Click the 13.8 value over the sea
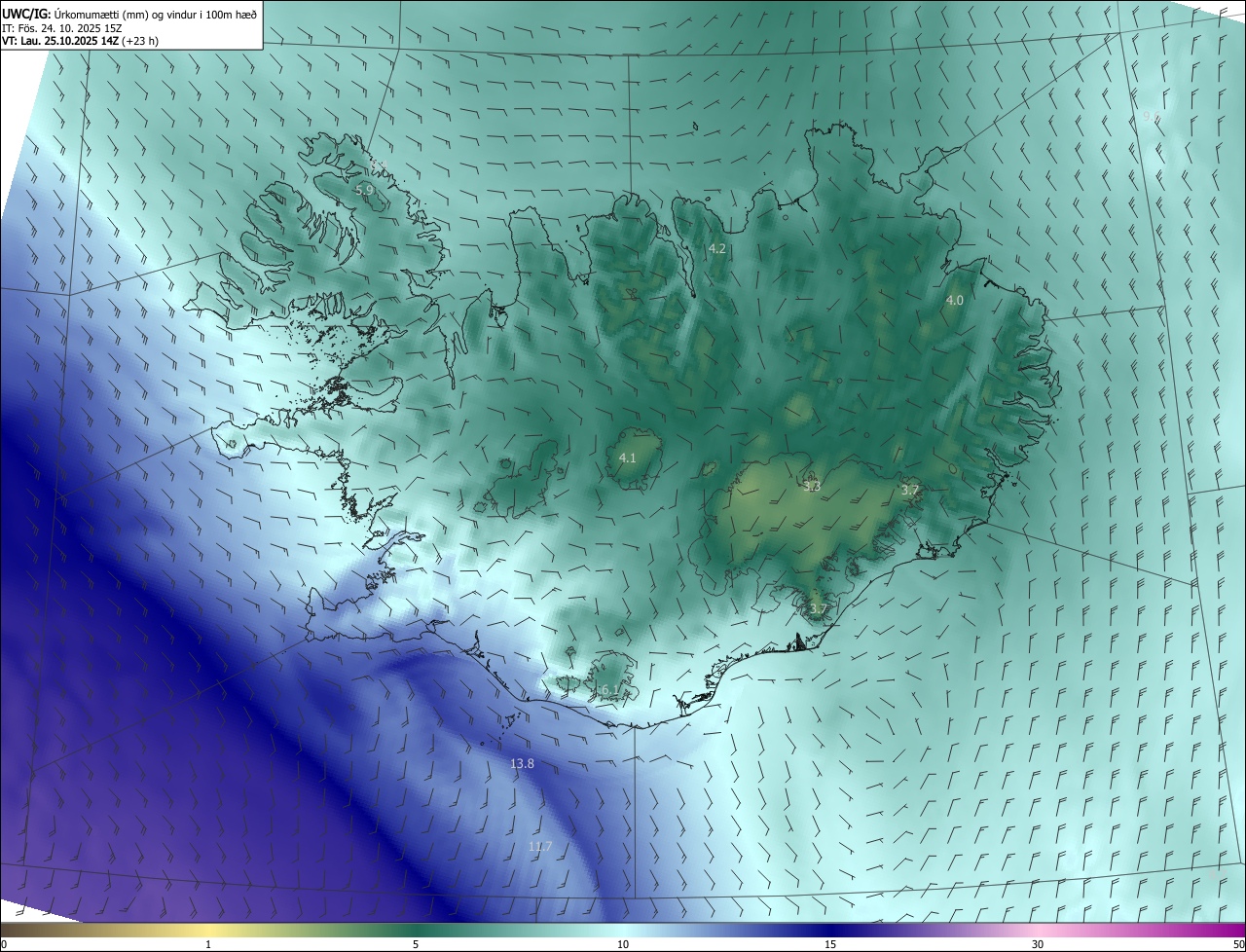Viewport: 1246px width, 952px height. click(x=522, y=764)
